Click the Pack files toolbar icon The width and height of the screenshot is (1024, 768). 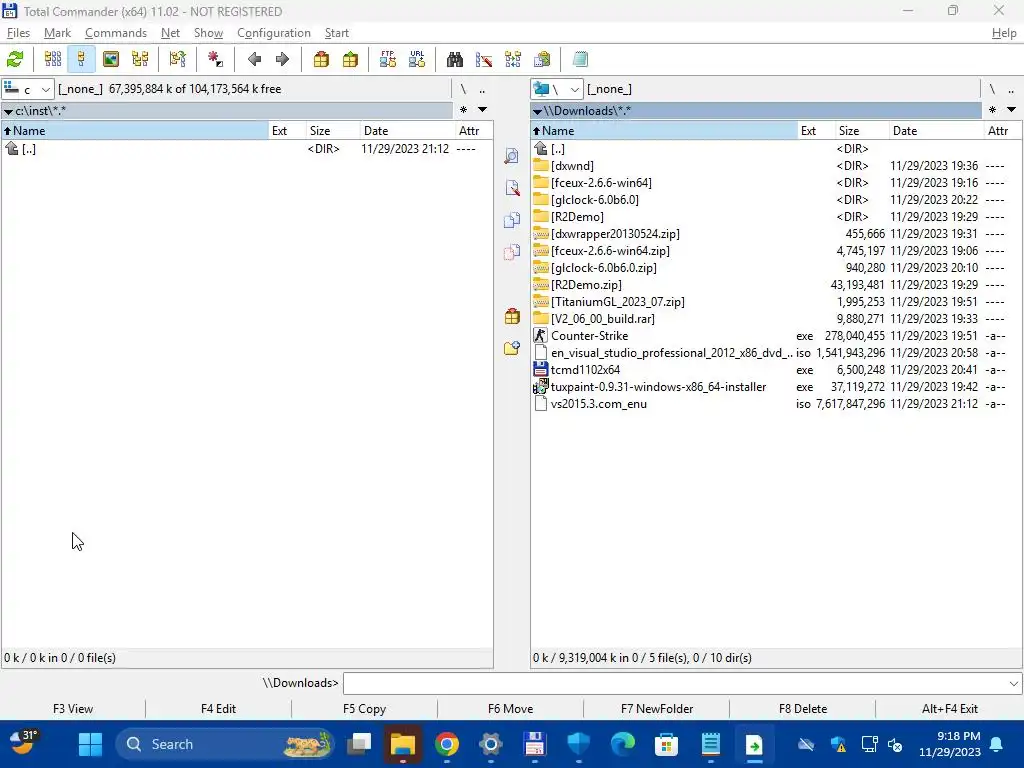click(321, 59)
